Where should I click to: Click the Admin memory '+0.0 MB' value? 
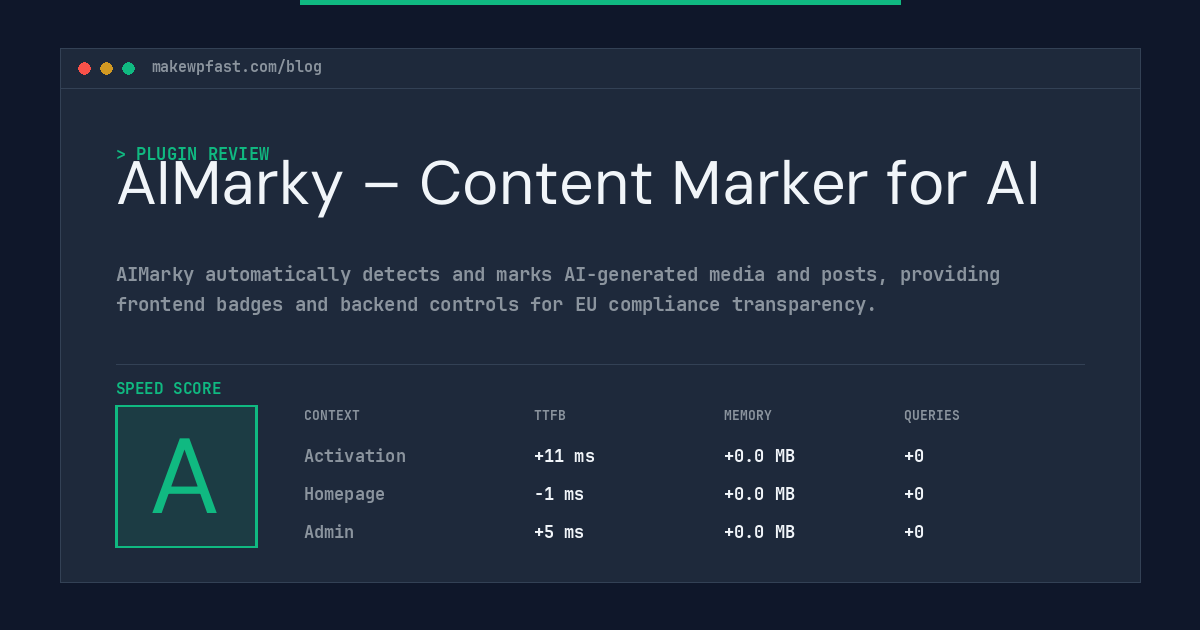pyautogui.click(x=759, y=532)
